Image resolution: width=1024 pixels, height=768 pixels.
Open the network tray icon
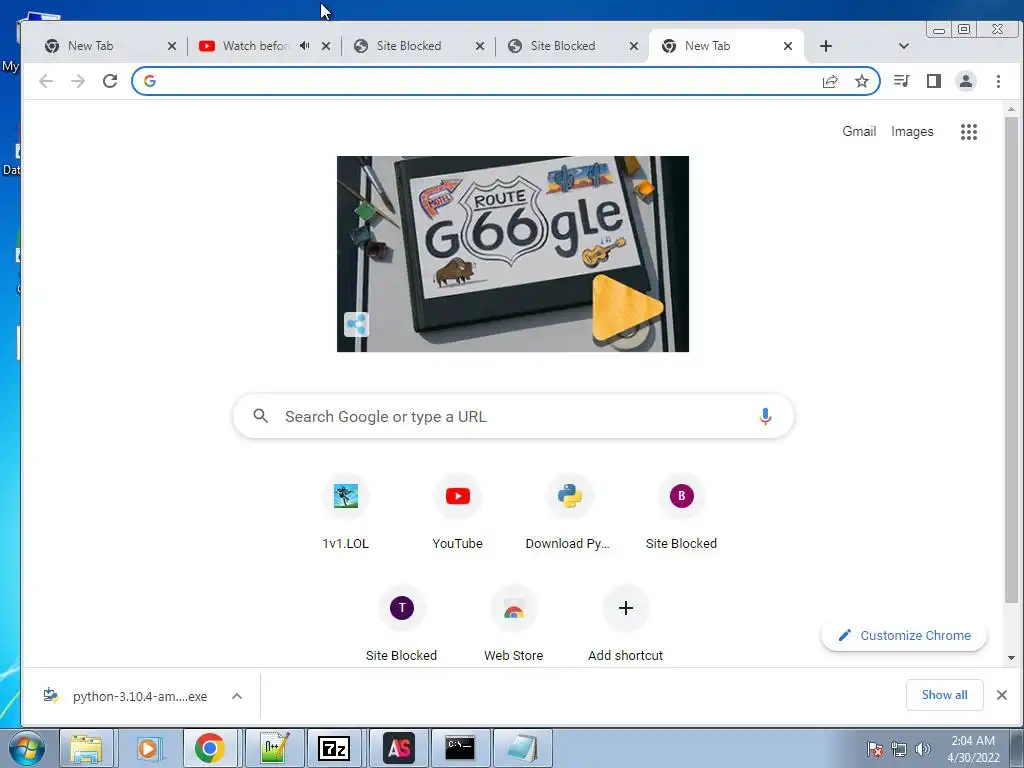tap(899, 749)
